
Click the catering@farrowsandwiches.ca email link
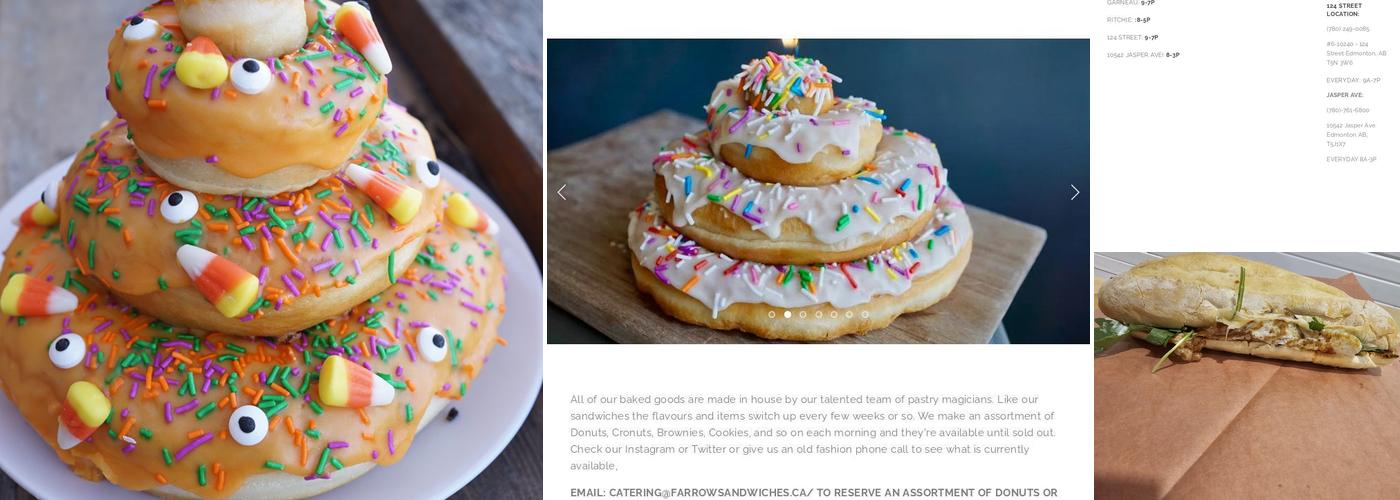pos(708,493)
